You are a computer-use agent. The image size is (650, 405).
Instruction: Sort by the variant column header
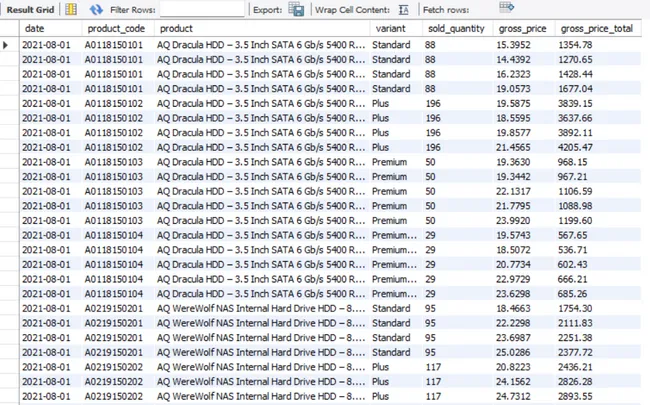tap(390, 29)
